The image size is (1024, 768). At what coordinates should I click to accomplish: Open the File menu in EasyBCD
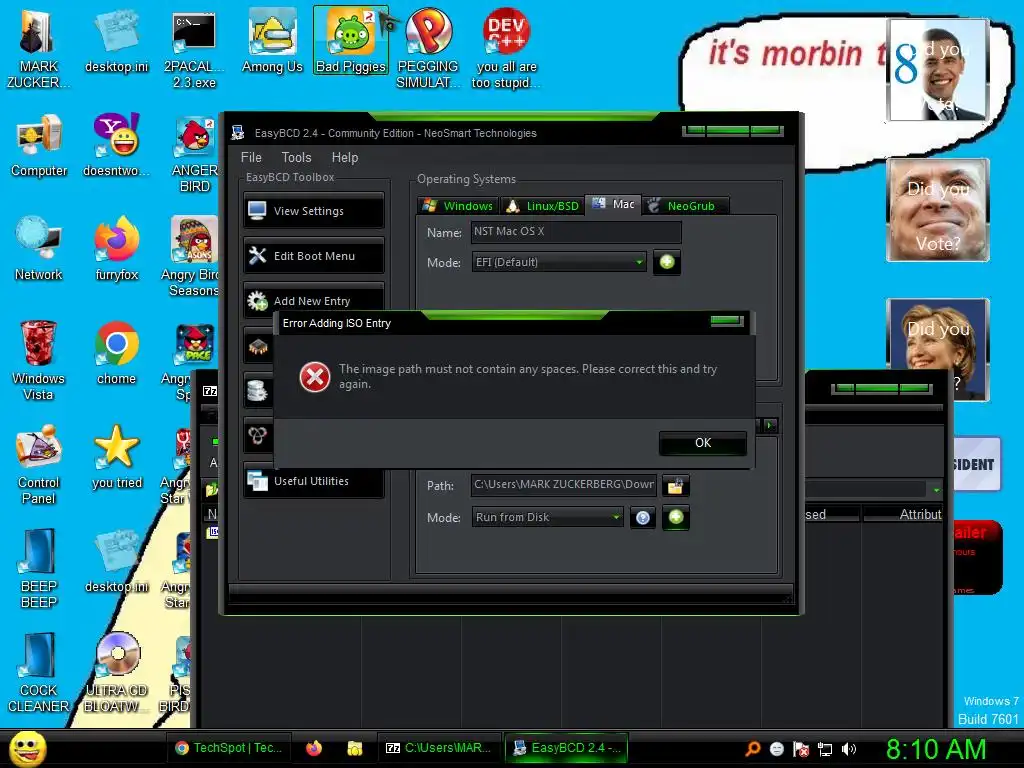(x=251, y=157)
